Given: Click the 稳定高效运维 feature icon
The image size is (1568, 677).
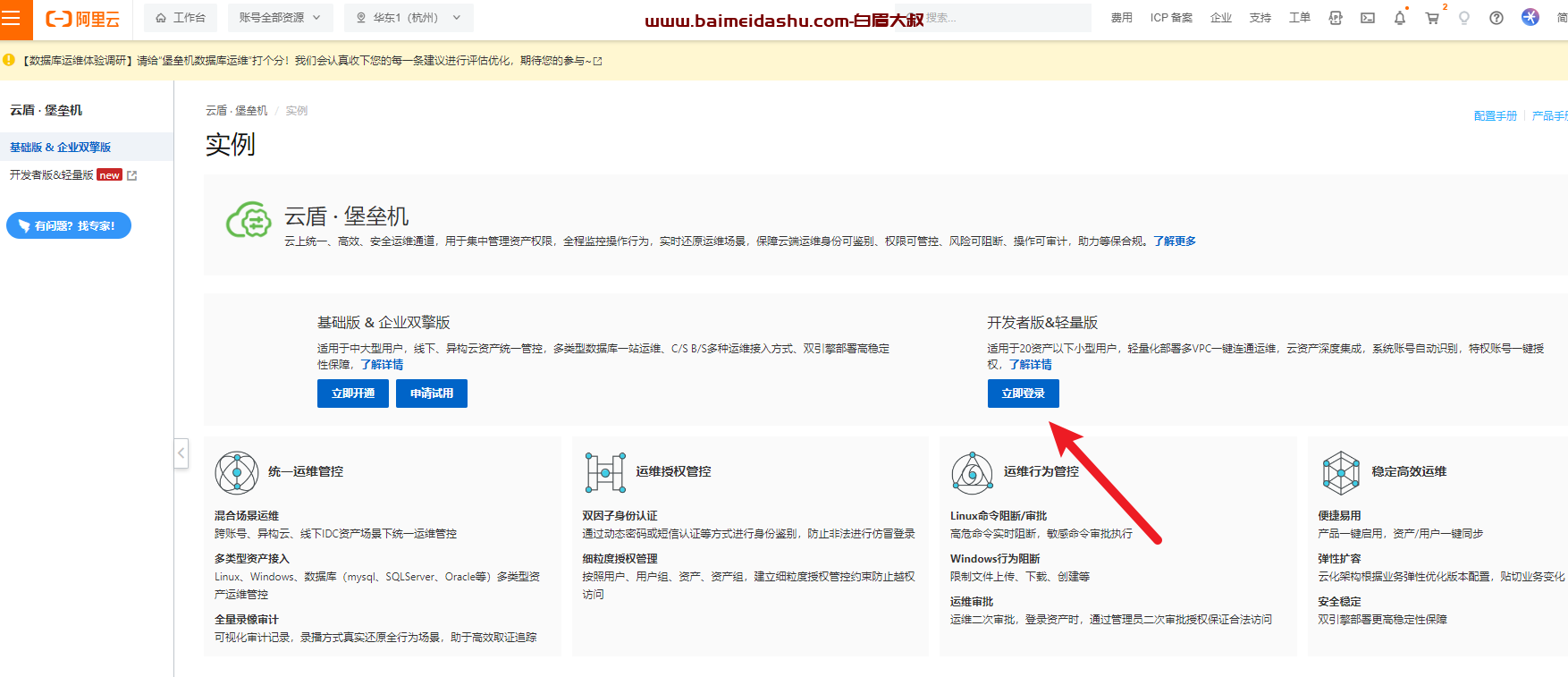Looking at the screenshot, I should pos(1341,473).
